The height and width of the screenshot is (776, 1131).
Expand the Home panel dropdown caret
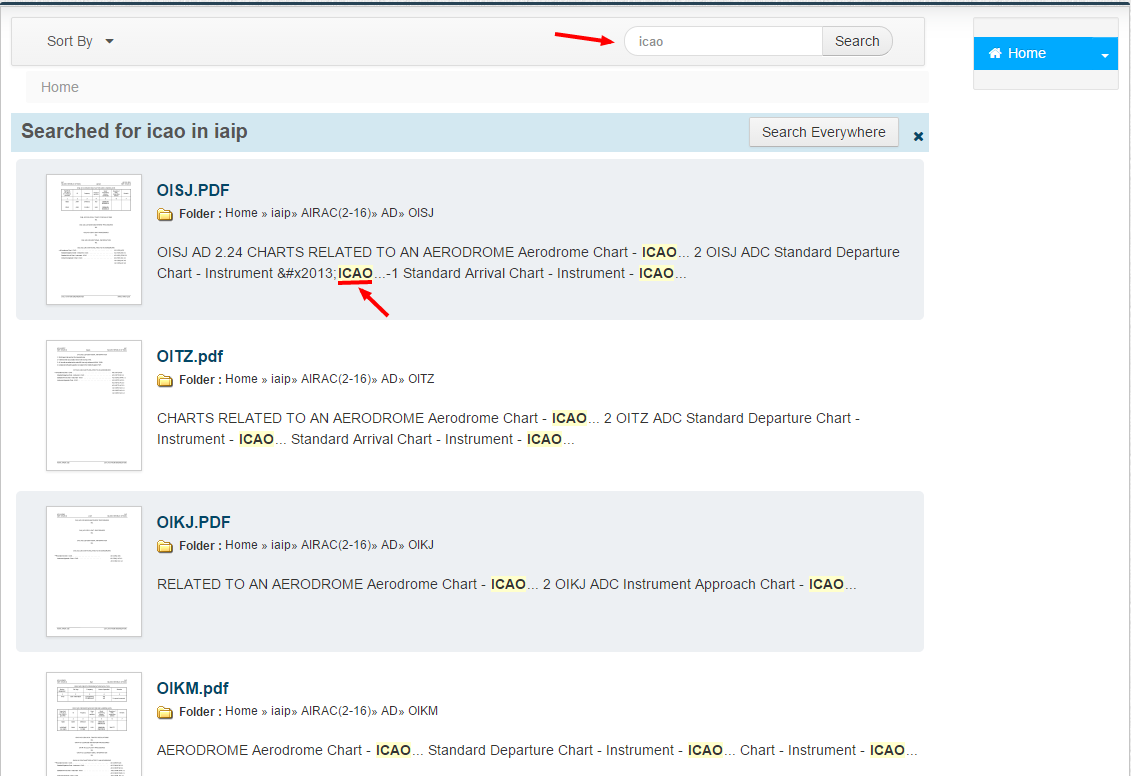(x=1105, y=56)
